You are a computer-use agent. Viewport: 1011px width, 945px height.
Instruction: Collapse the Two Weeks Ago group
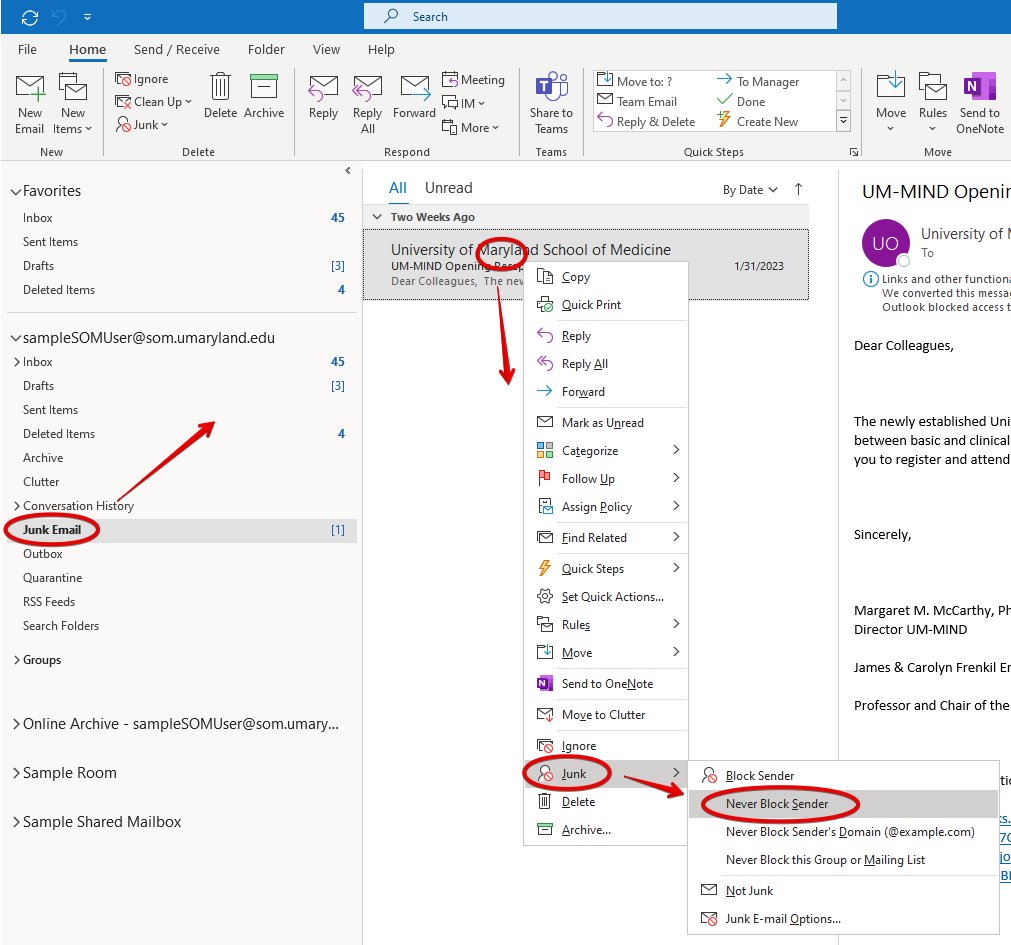[x=377, y=217]
